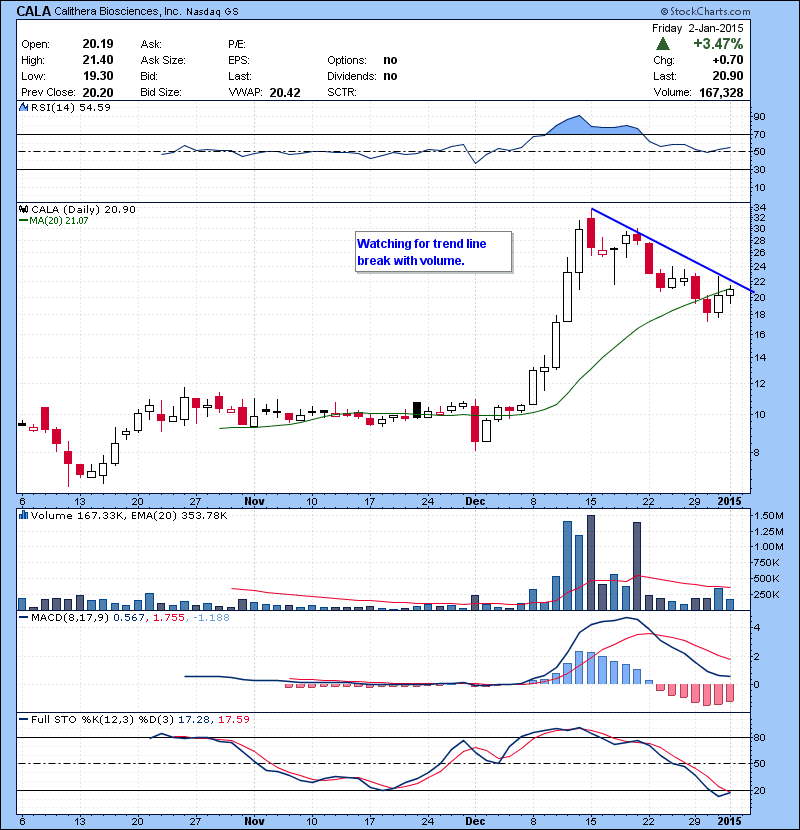Click the High value 21.40
Viewport: 800px width, 830px height.
[x=98, y=60]
